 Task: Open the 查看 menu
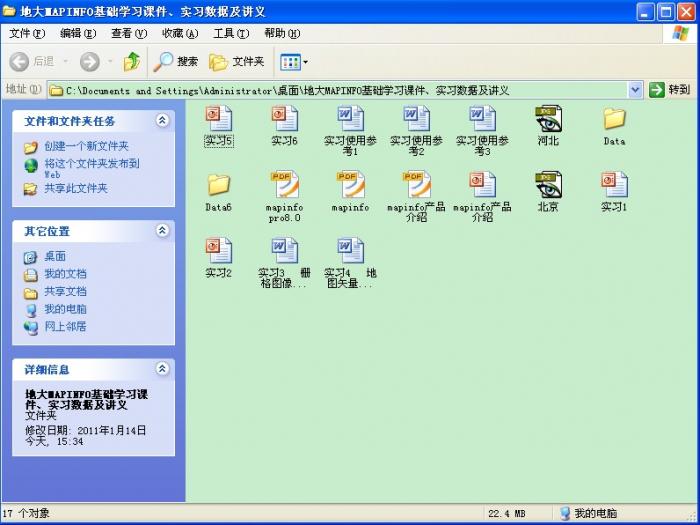[x=128, y=34]
